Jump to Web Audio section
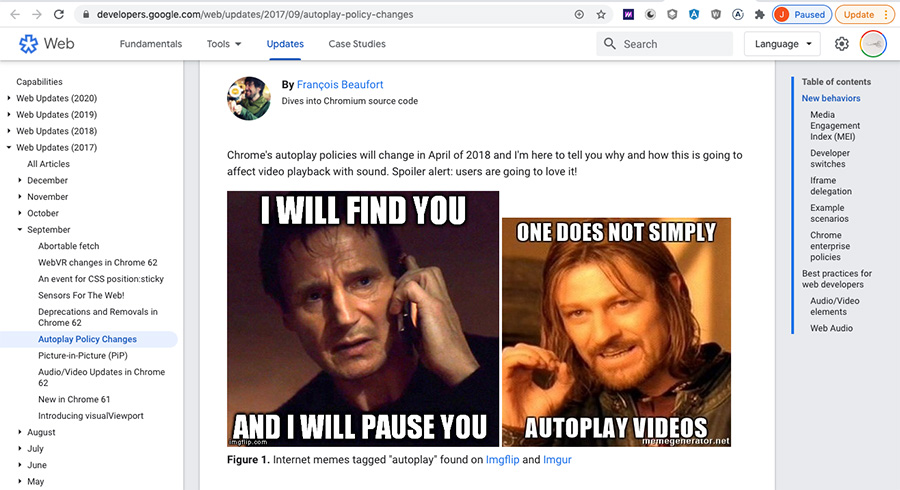Screen dimensions: 900x490 pos(831,328)
